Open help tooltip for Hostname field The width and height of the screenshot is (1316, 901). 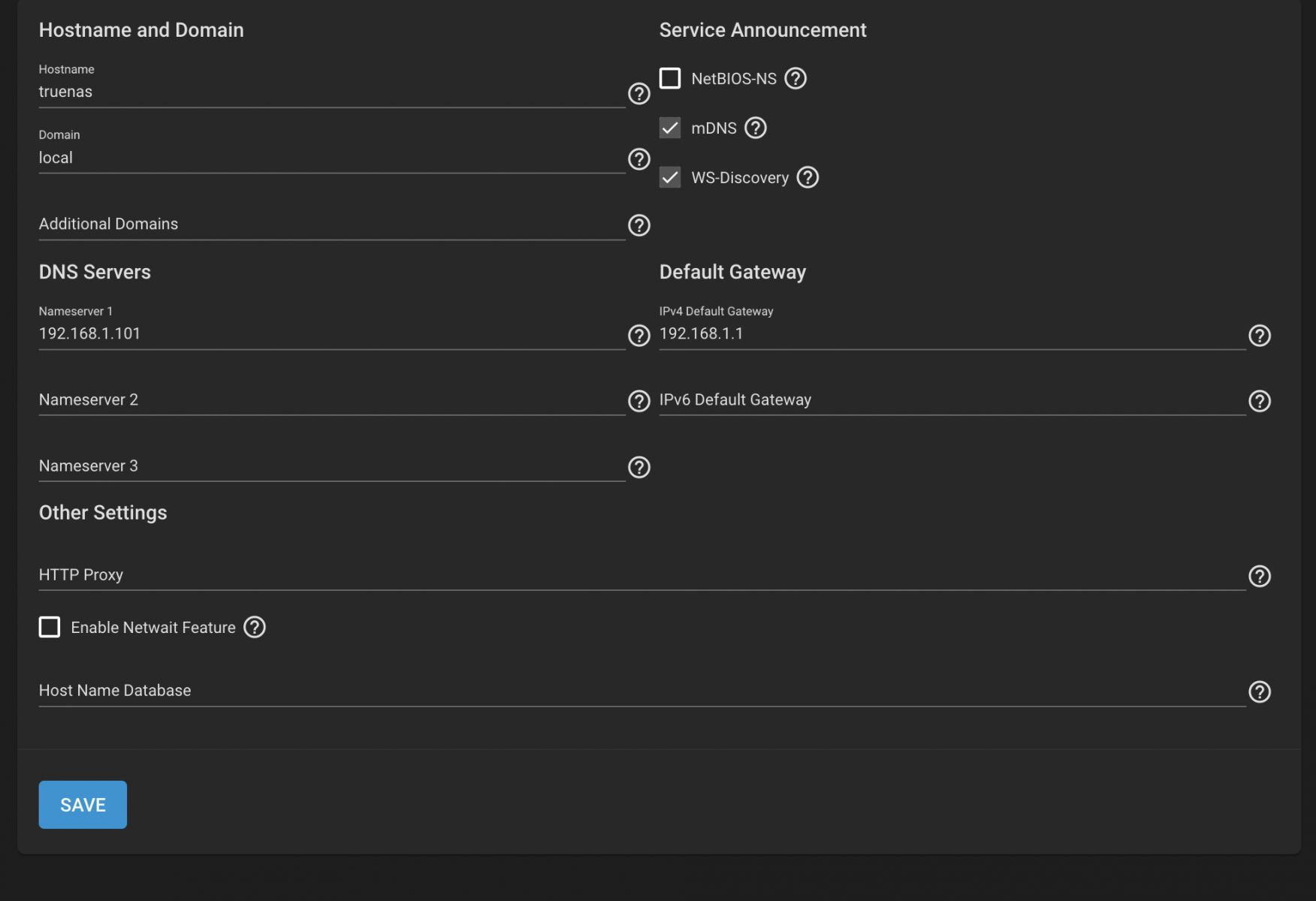(x=638, y=94)
